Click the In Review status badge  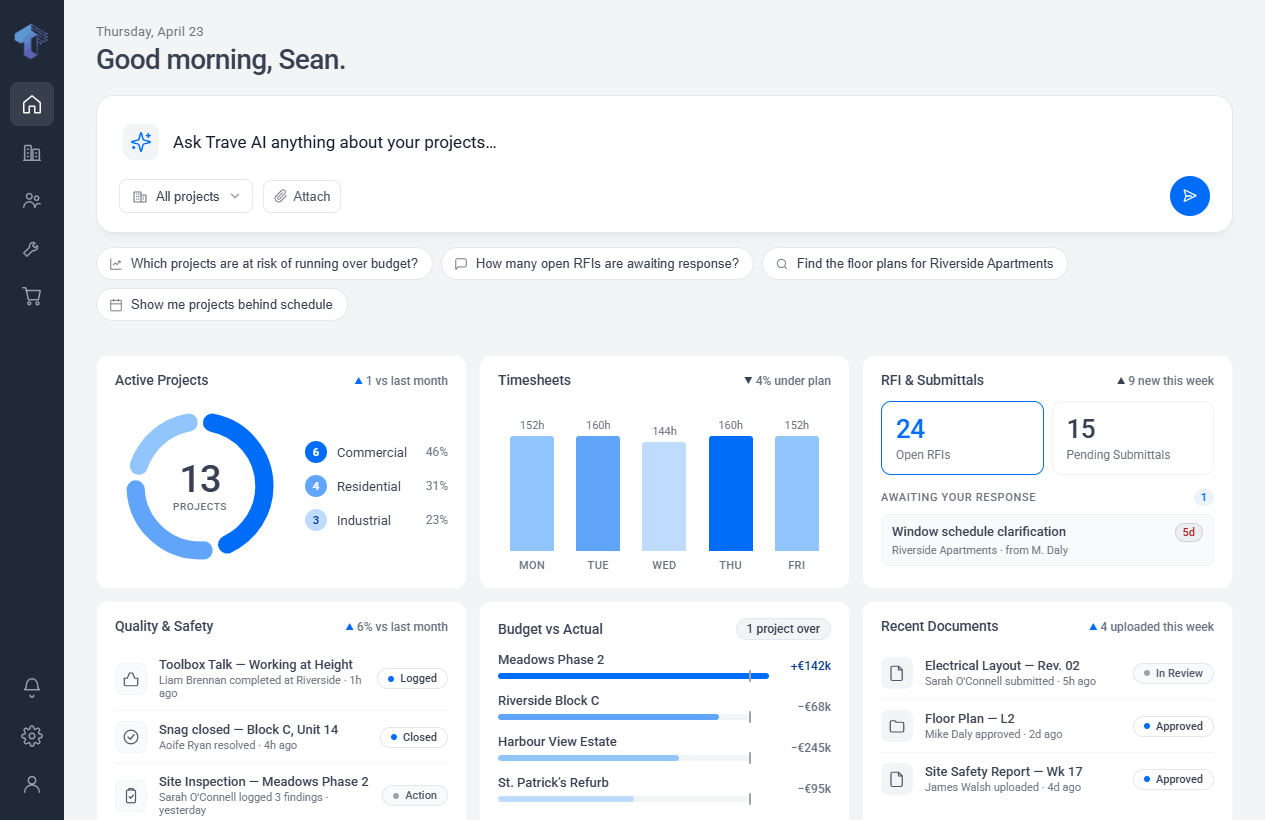point(1173,673)
